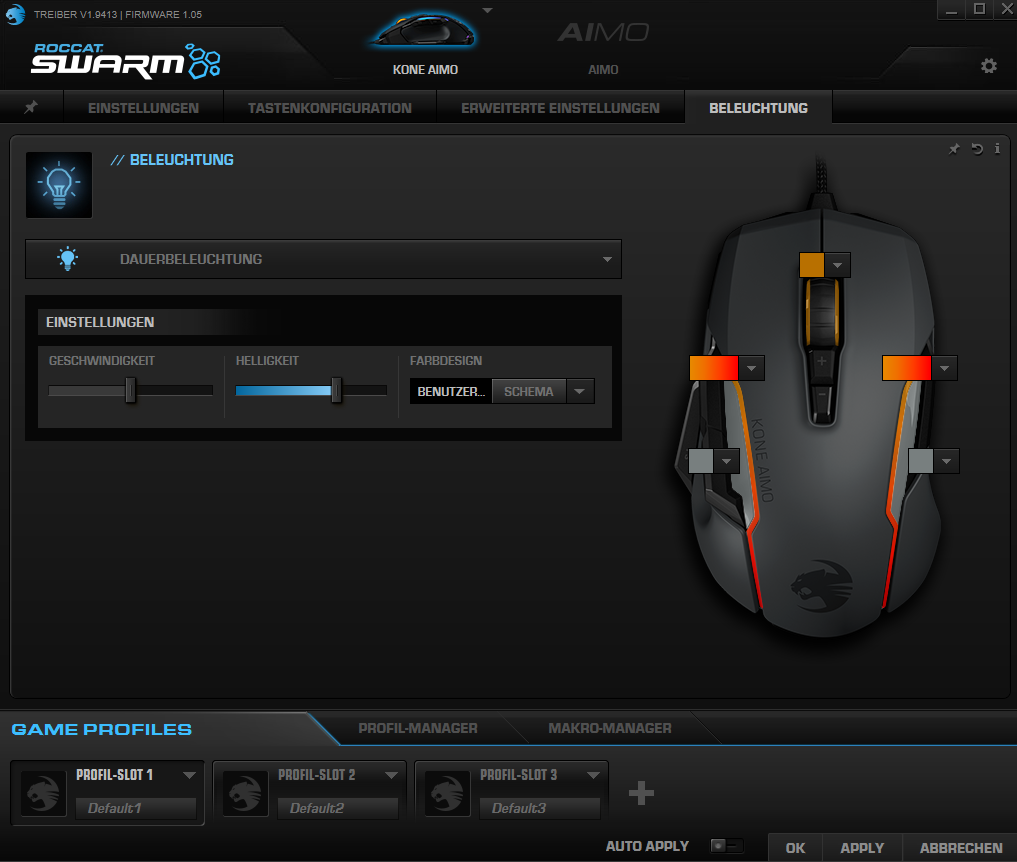Click the Helligkeit brightness slider handle
1017x862 pixels.
pyautogui.click(x=336, y=390)
